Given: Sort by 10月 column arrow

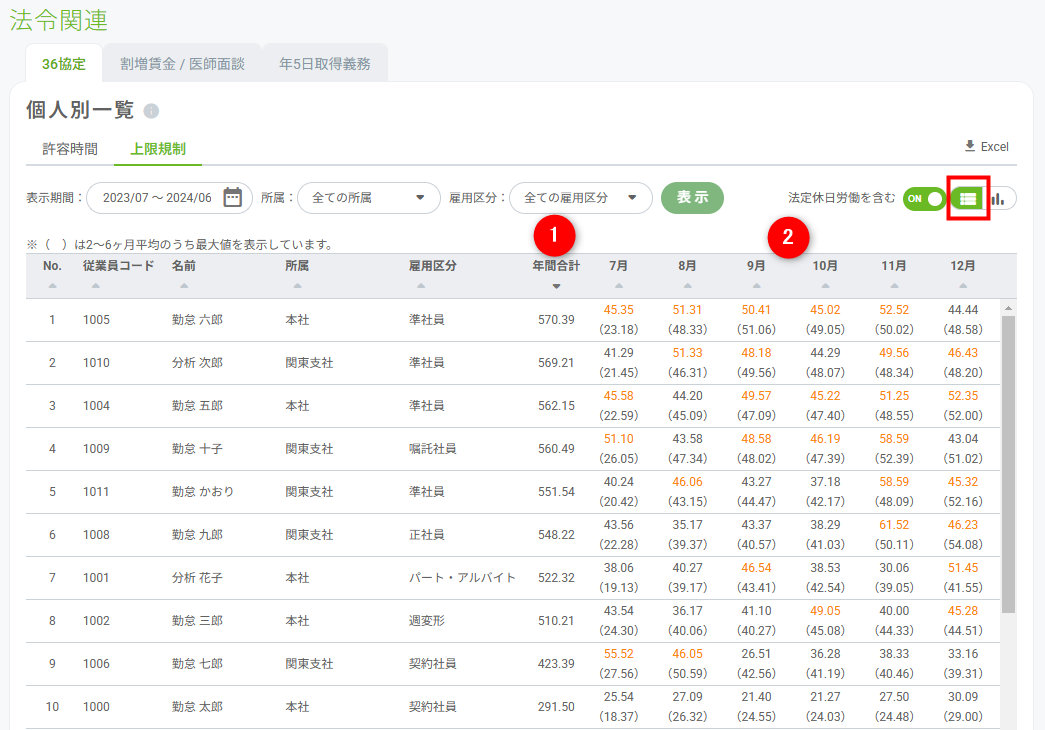Looking at the screenshot, I should 826,286.
